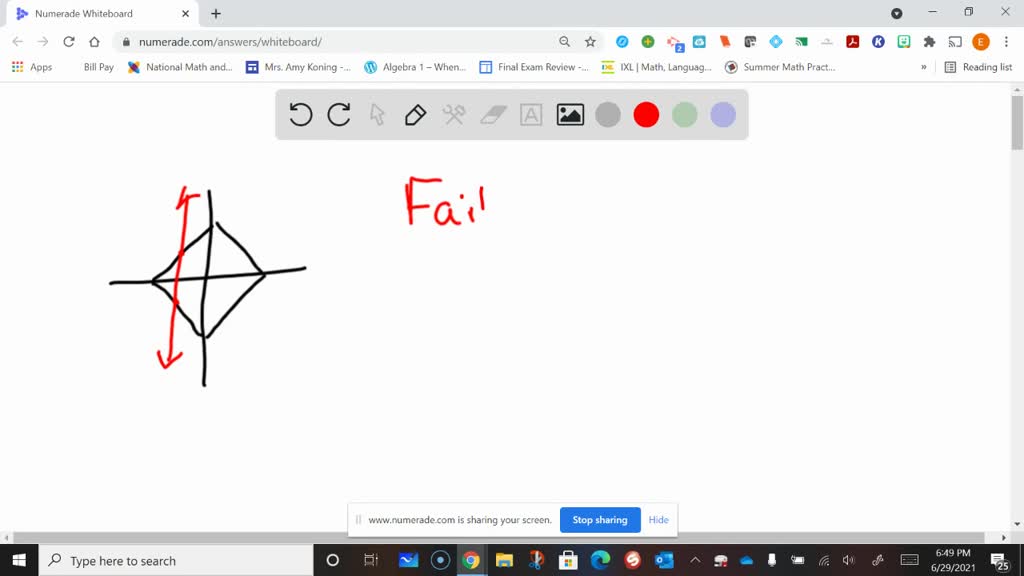Select the text box tool
This screenshot has width=1024, height=576.
pos(531,115)
